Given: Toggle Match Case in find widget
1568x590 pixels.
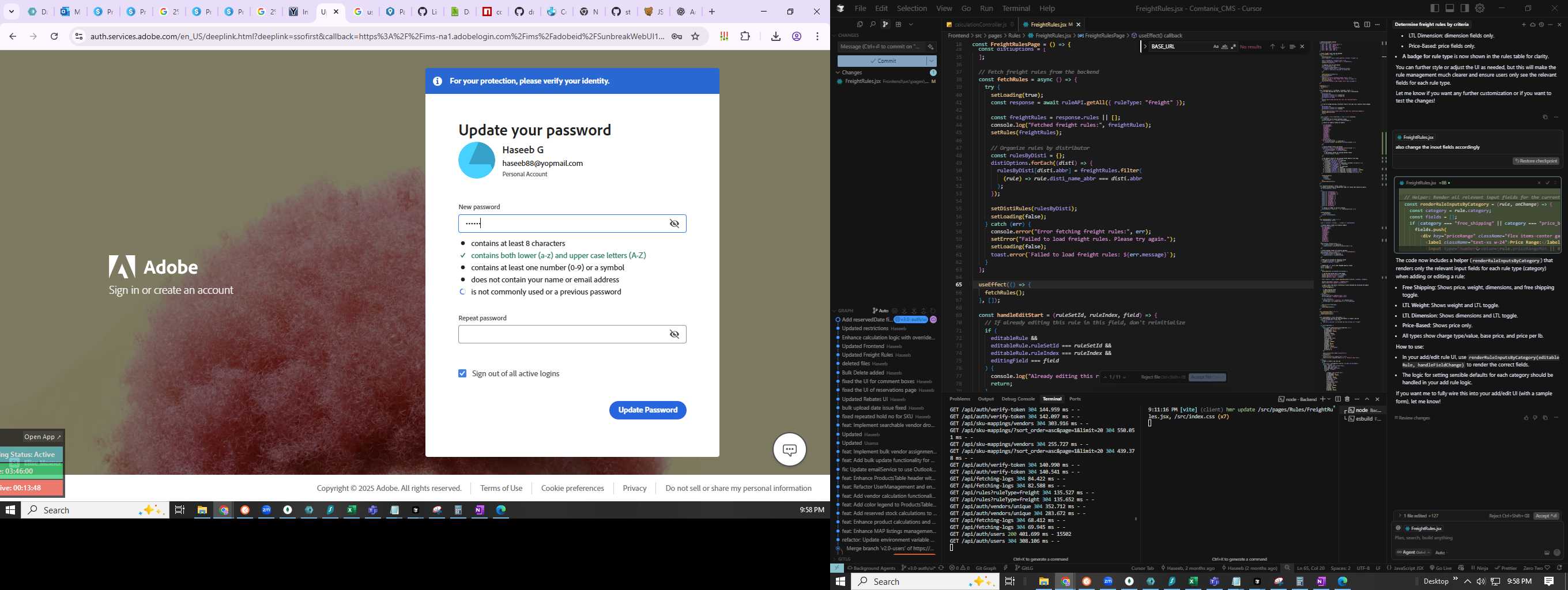Looking at the screenshot, I should pyautogui.click(x=1216, y=47).
